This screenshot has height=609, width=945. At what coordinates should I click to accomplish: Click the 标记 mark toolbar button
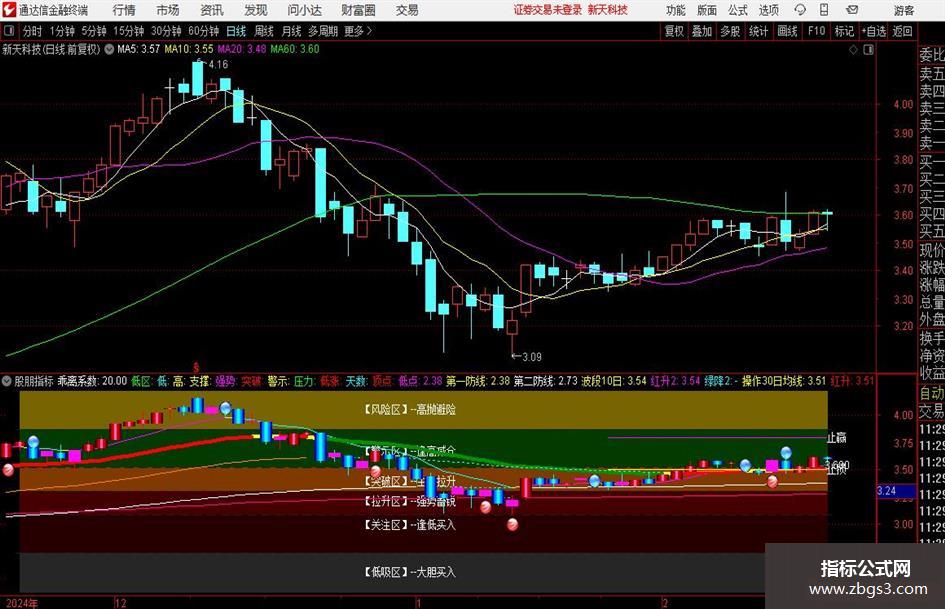(x=844, y=31)
